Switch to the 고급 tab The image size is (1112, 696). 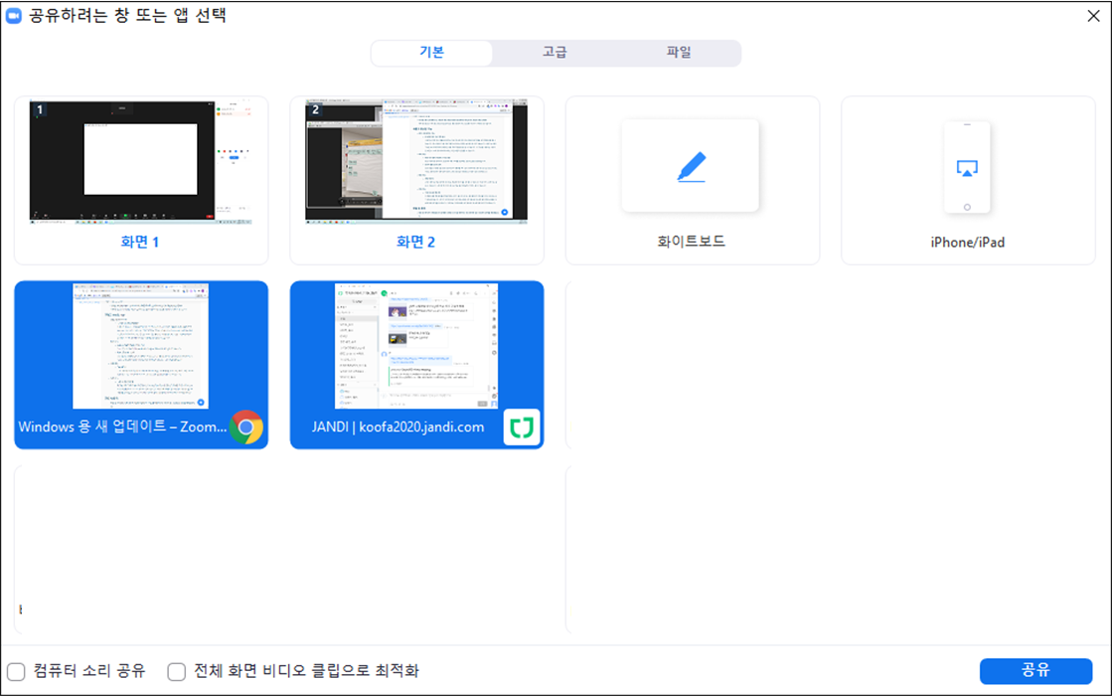(x=556, y=53)
